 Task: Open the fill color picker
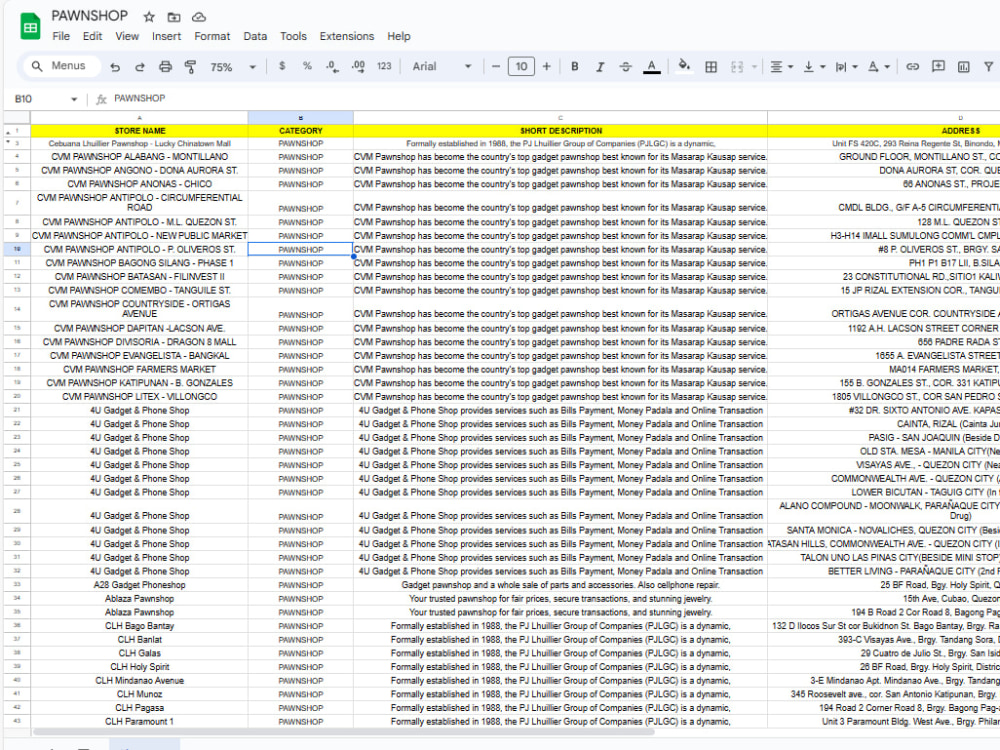pyautogui.click(x=684, y=66)
